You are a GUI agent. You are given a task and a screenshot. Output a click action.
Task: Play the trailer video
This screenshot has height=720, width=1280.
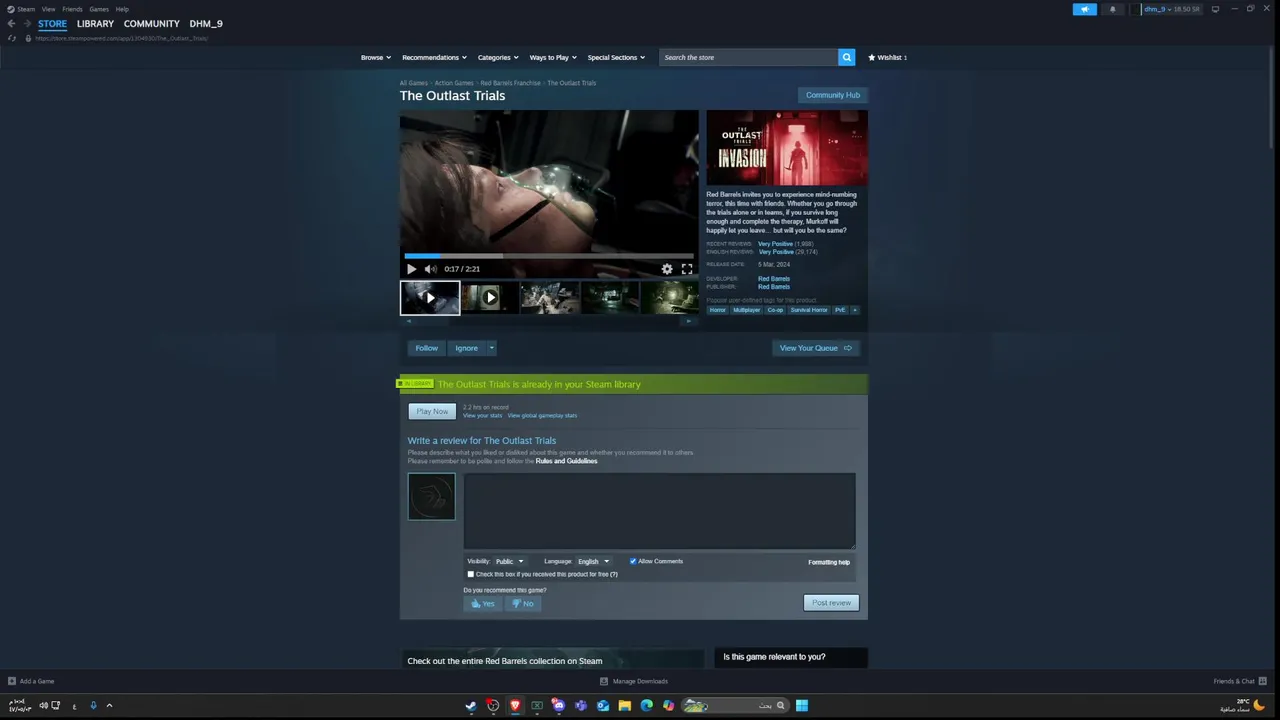[x=411, y=269]
